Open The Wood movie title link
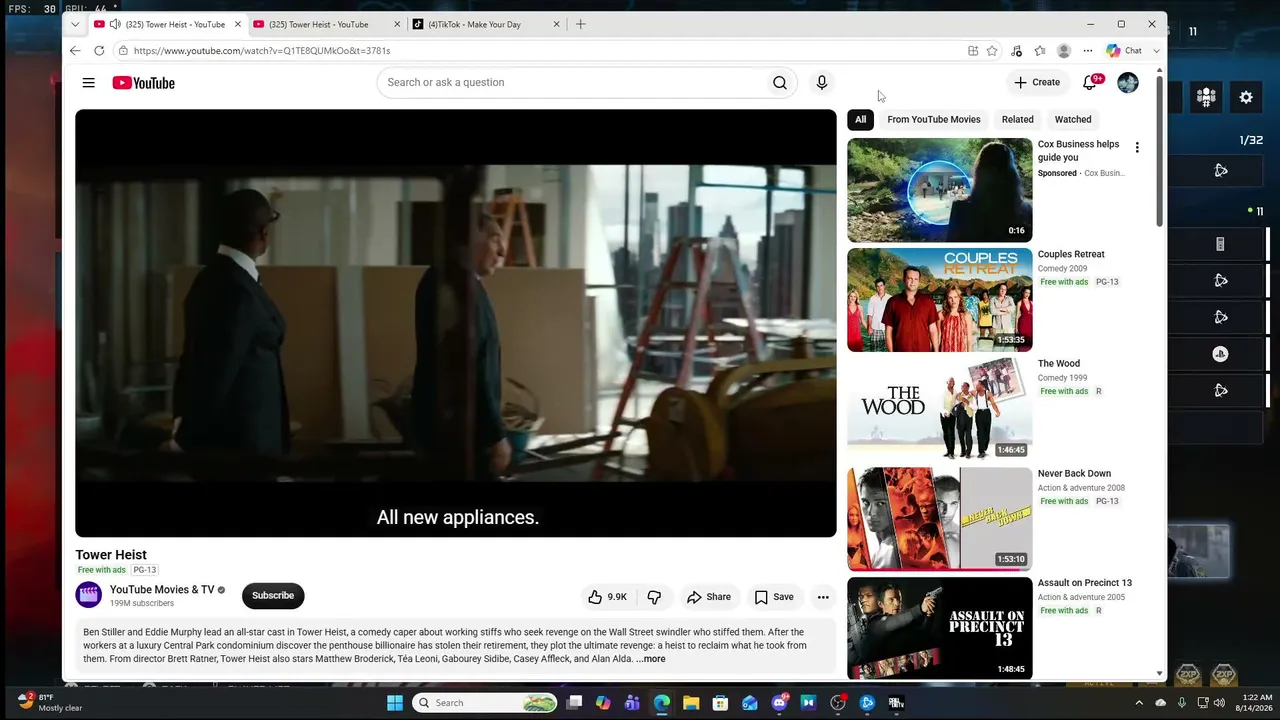Viewport: 1280px width, 720px height. pyautogui.click(x=1059, y=364)
